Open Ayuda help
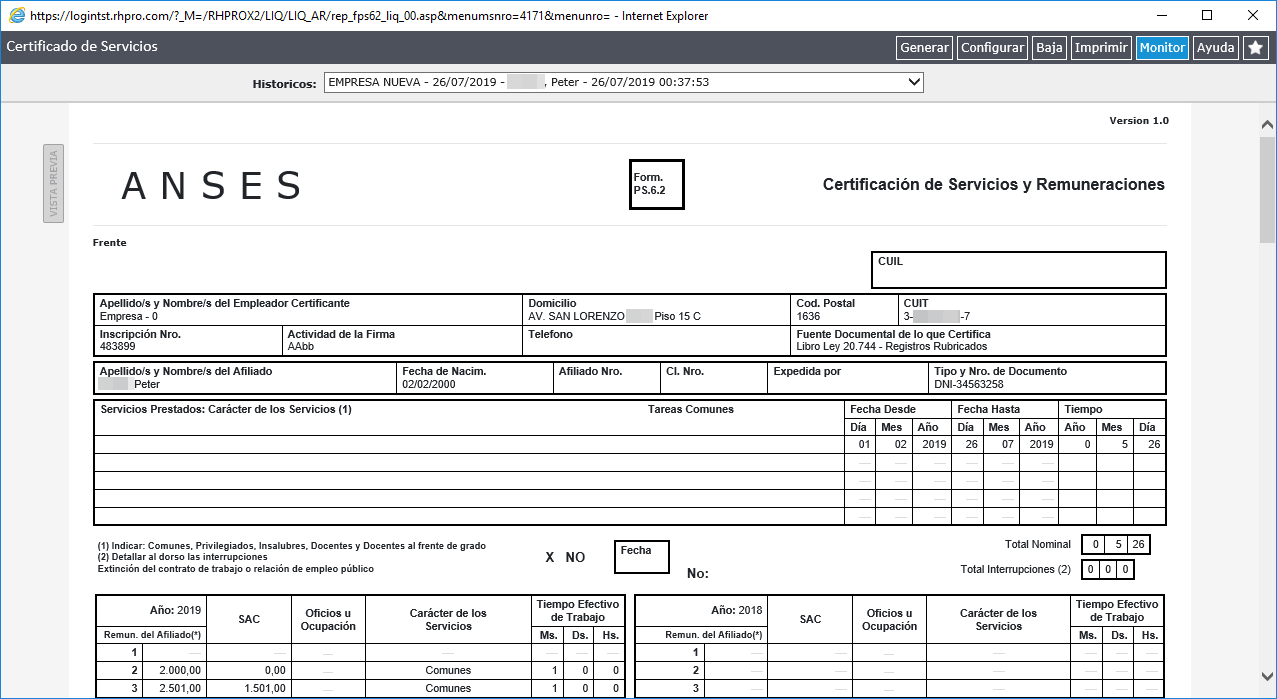1277x699 pixels. (1216, 47)
